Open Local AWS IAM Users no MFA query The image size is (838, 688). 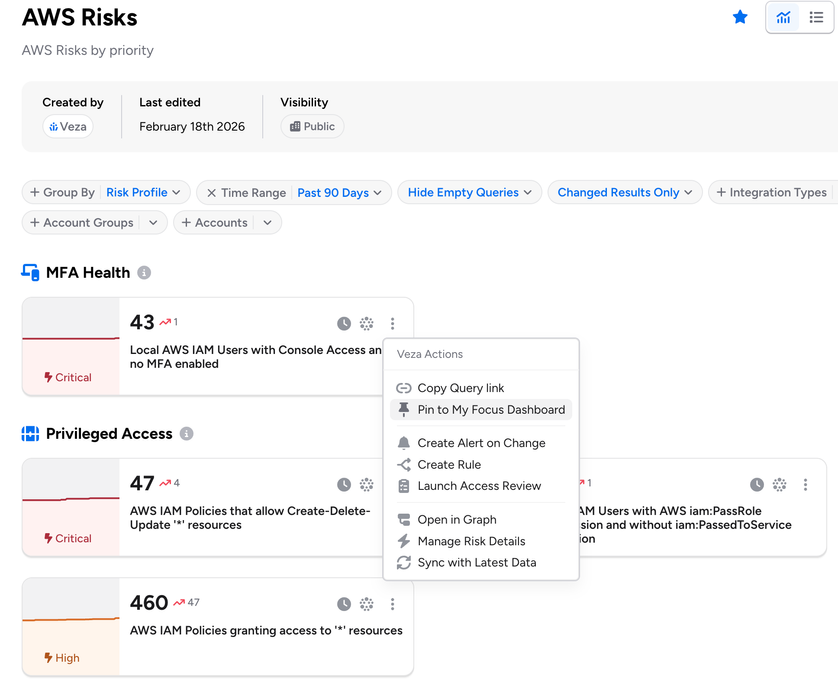256,357
